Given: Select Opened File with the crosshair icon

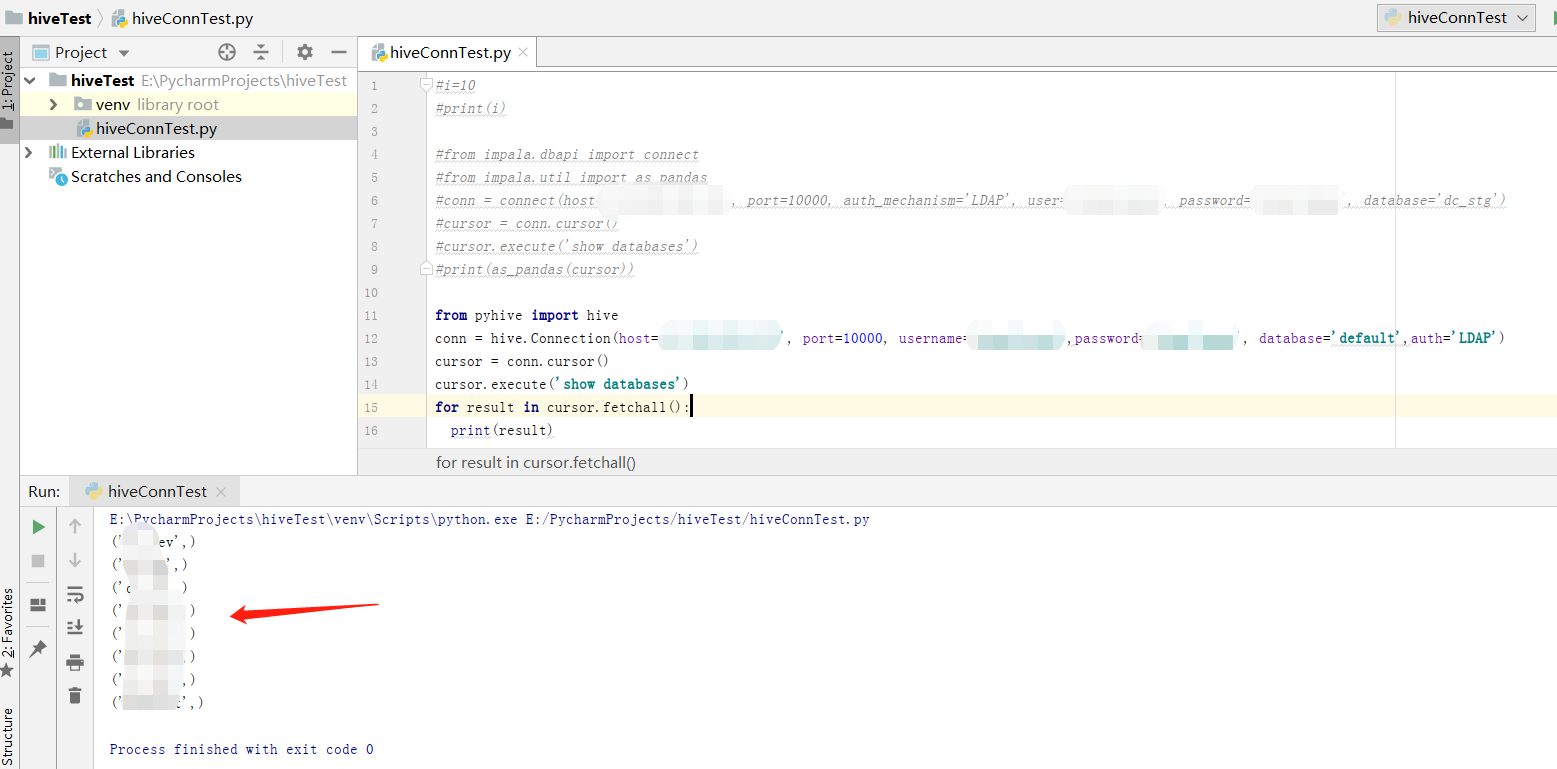Looking at the screenshot, I should [226, 51].
